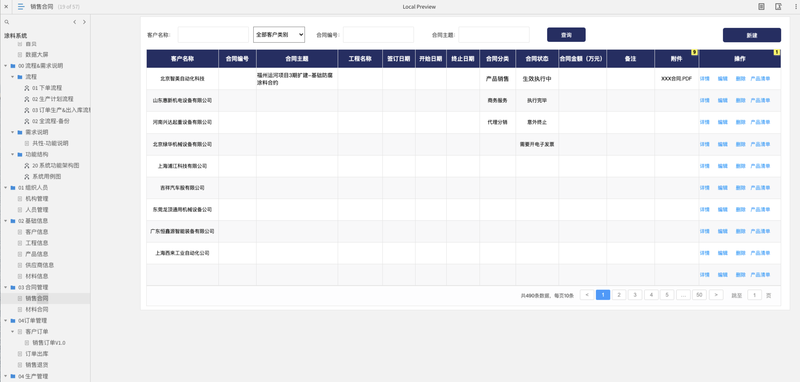800x382 pixels.
Task: Open the three-dot more options menu
Action: click(x=795, y=7)
